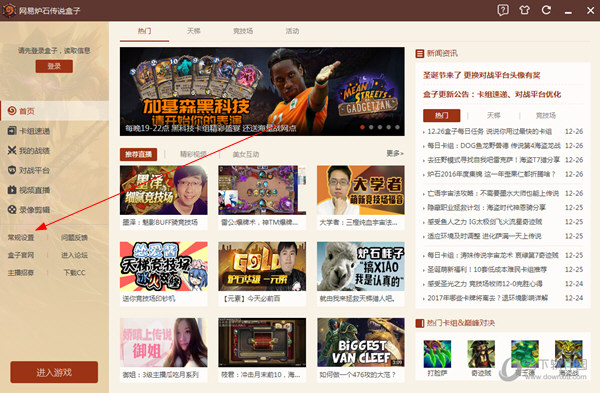Click the shirt skin icon in title bar
This screenshot has height=393, width=600.
[x=525, y=10]
